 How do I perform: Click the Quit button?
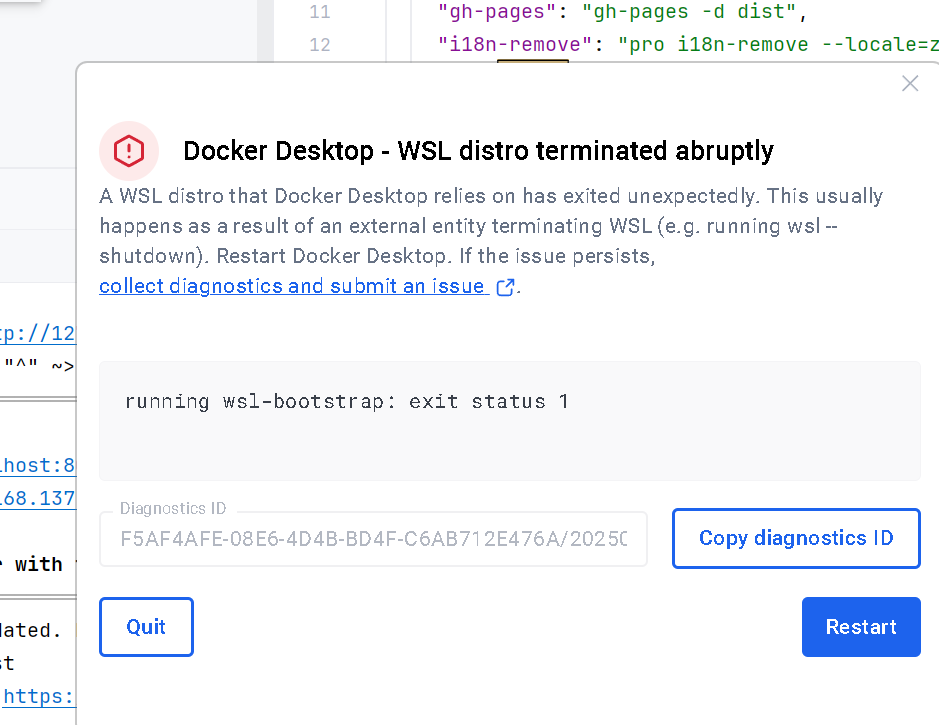(x=146, y=627)
